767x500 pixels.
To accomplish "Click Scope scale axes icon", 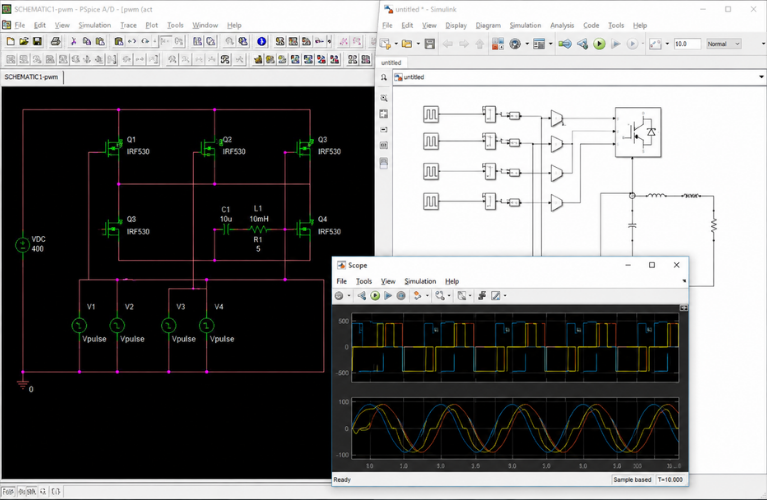I will 462,295.
